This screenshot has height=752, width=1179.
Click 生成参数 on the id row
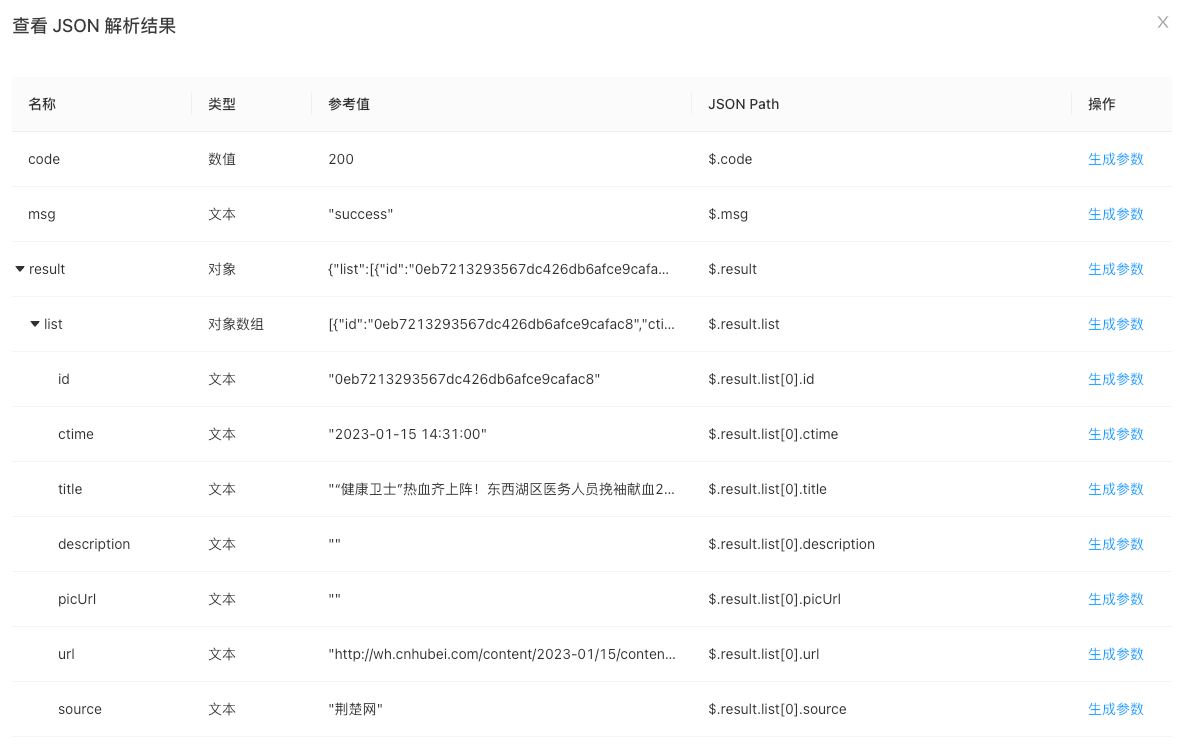click(1115, 379)
